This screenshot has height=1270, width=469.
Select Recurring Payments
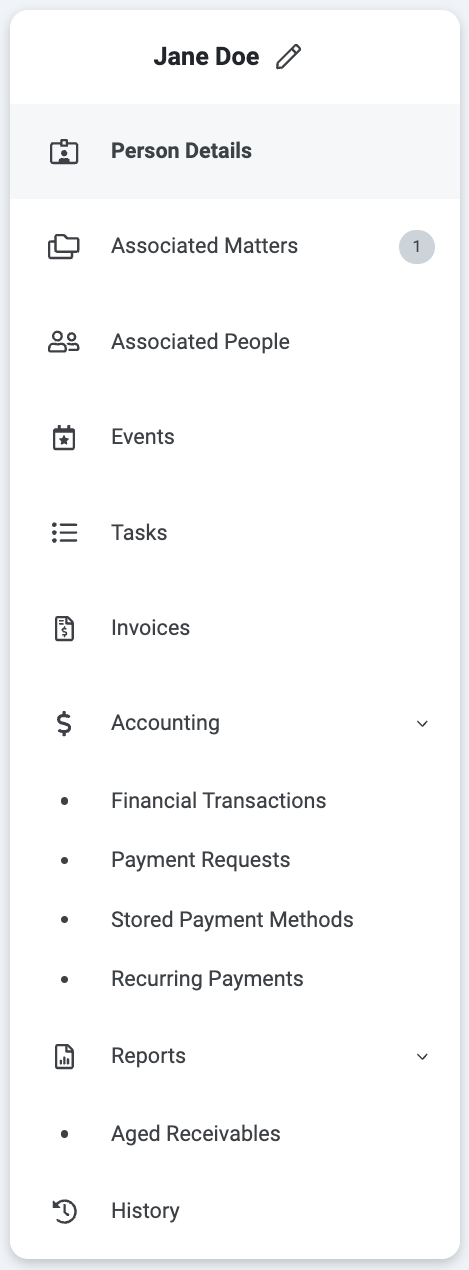click(207, 979)
